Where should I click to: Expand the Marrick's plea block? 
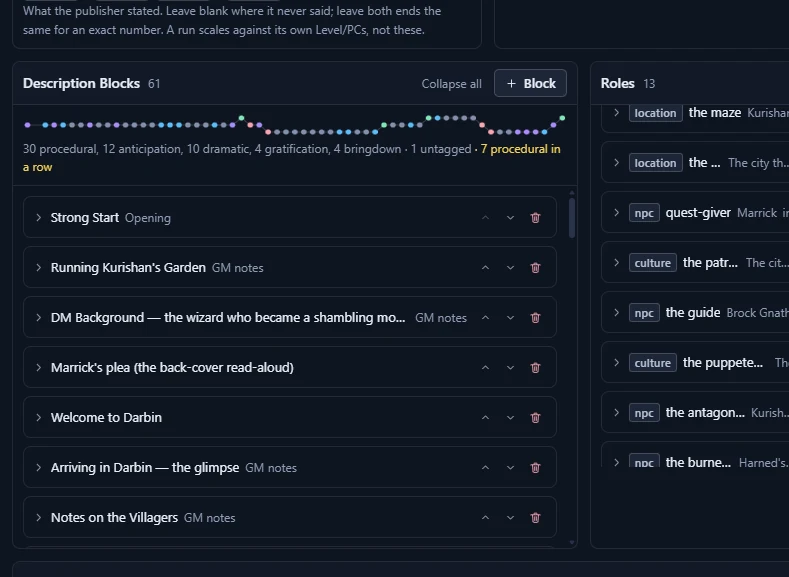click(38, 367)
